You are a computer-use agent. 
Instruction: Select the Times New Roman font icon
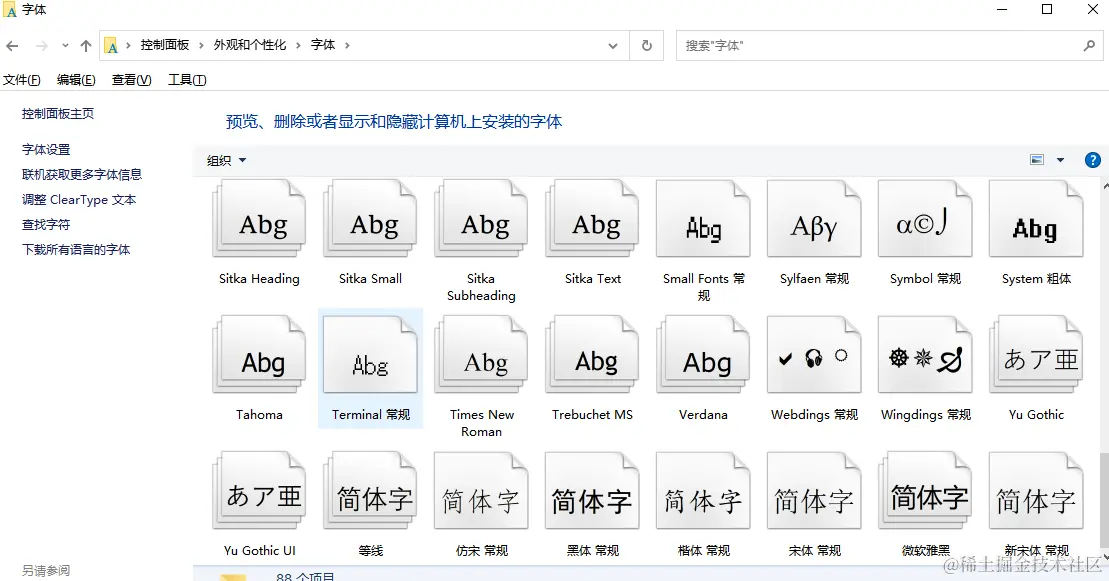coord(482,355)
